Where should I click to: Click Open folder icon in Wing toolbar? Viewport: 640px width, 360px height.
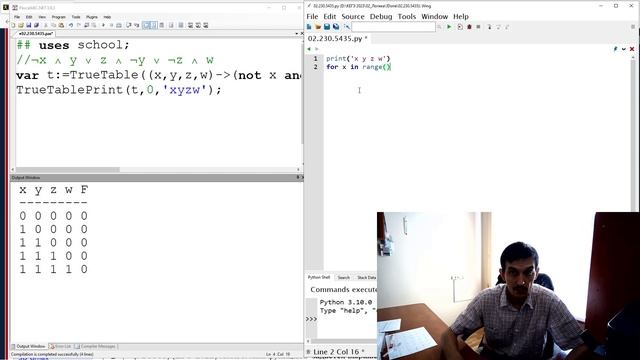tap(318, 27)
